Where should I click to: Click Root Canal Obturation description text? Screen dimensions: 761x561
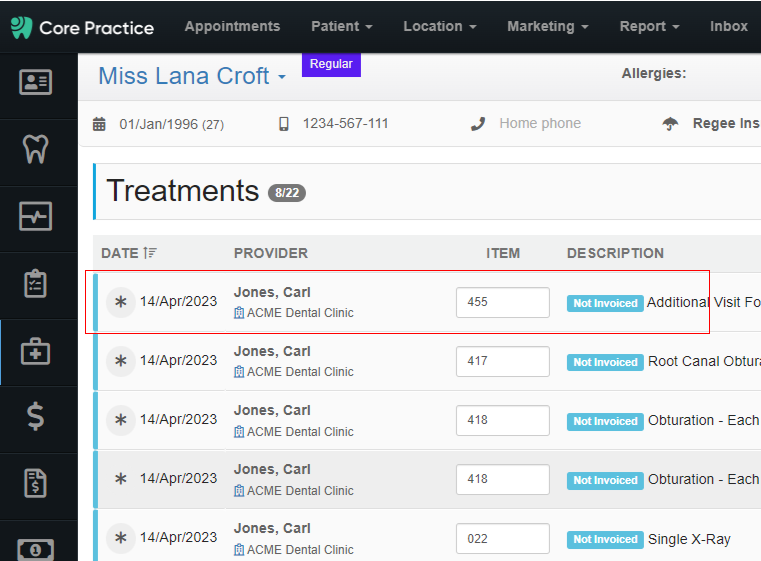[x=704, y=362]
